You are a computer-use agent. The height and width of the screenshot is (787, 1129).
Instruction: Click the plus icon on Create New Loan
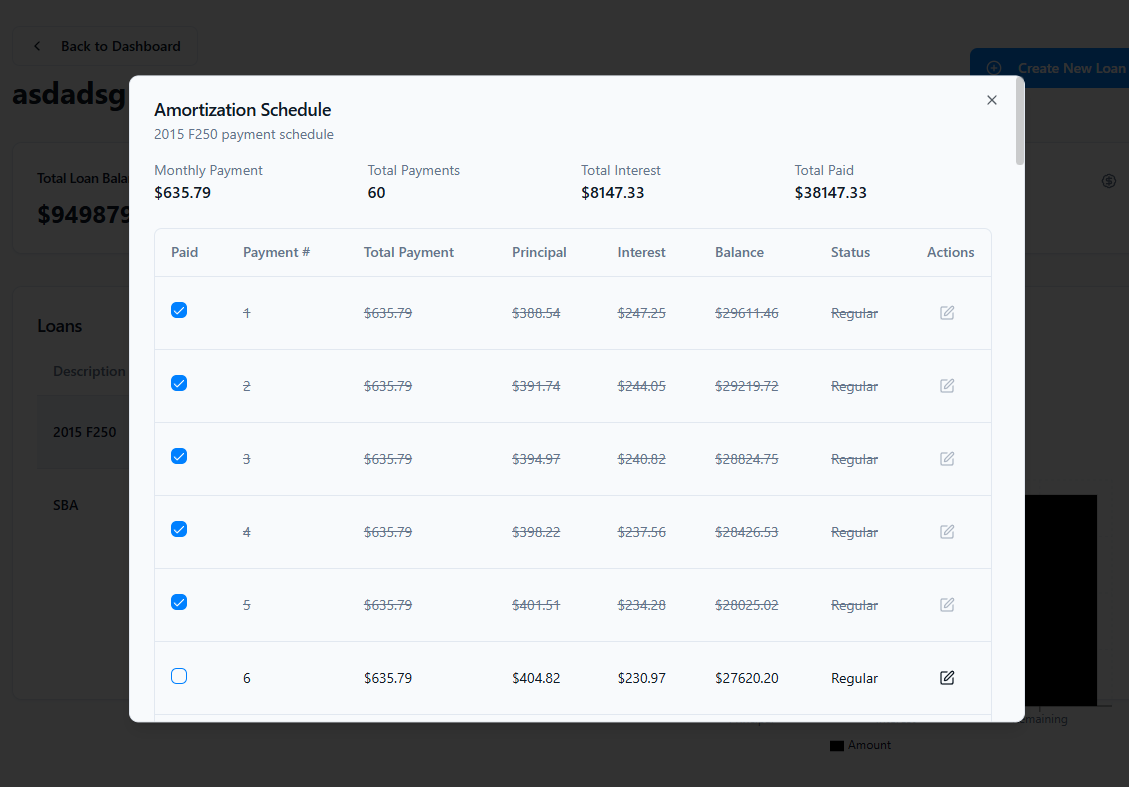pyautogui.click(x=994, y=68)
